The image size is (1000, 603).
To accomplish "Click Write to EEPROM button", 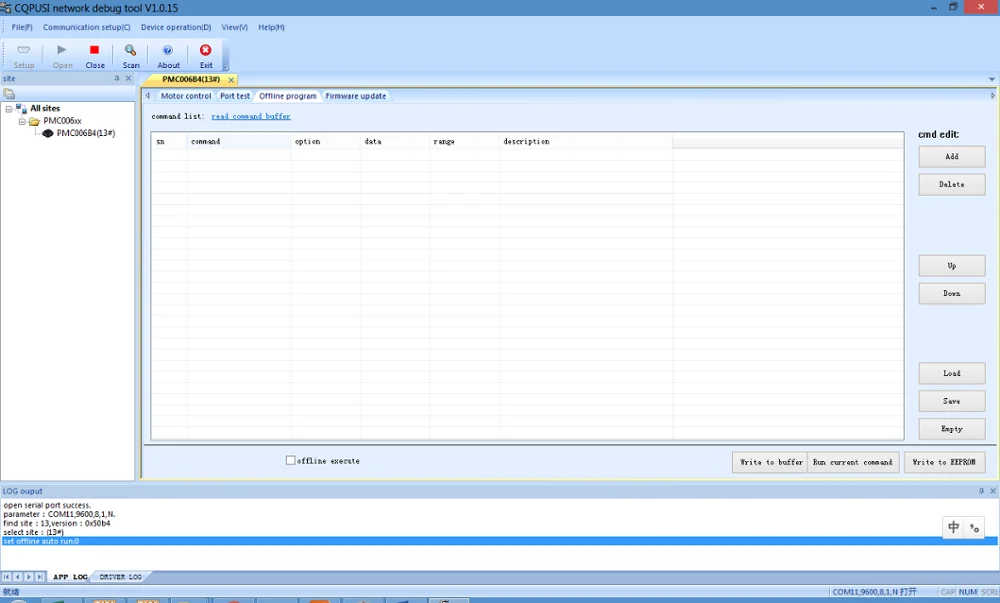I will (x=944, y=462).
